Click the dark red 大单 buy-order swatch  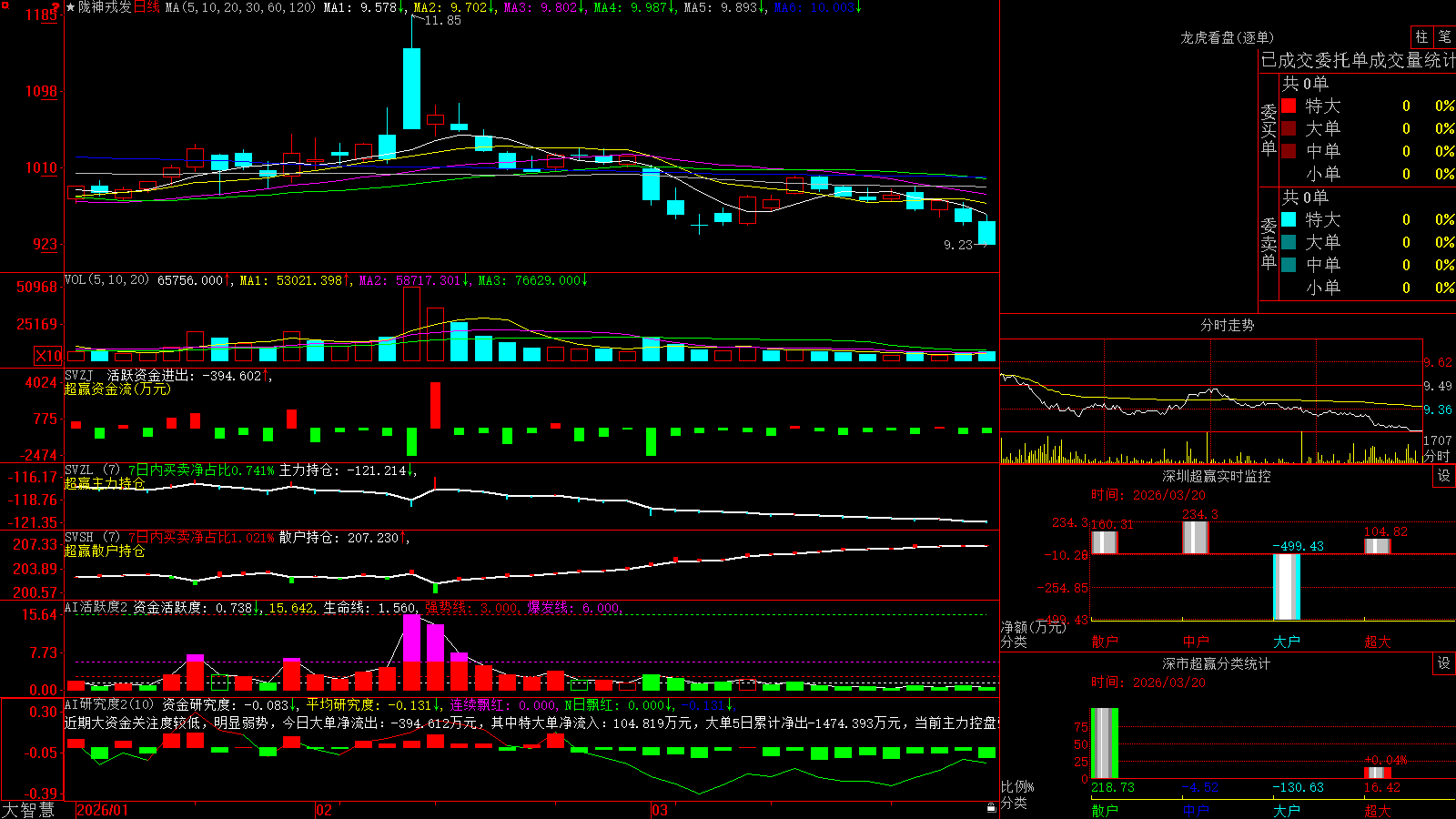tap(1289, 128)
